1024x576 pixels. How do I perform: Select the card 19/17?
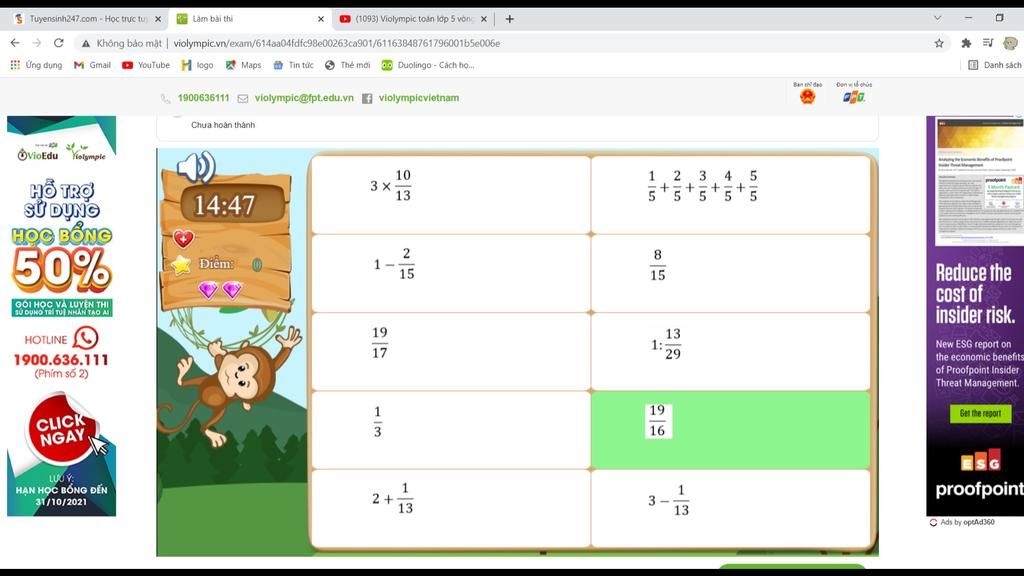pyautogui.click(x=451, y=351)
